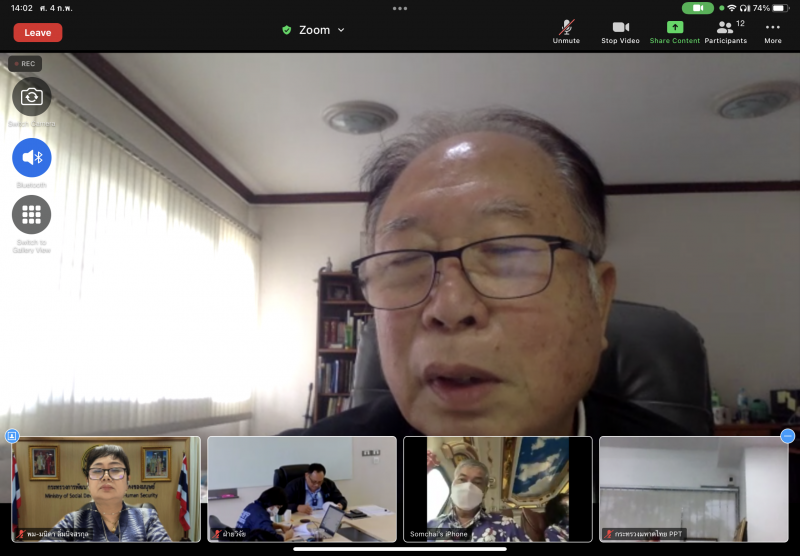Select the กระทรวงมหาดไทย PPT participant thumbnail
This screenshot has height=556, width=800.
click(694, 489)
